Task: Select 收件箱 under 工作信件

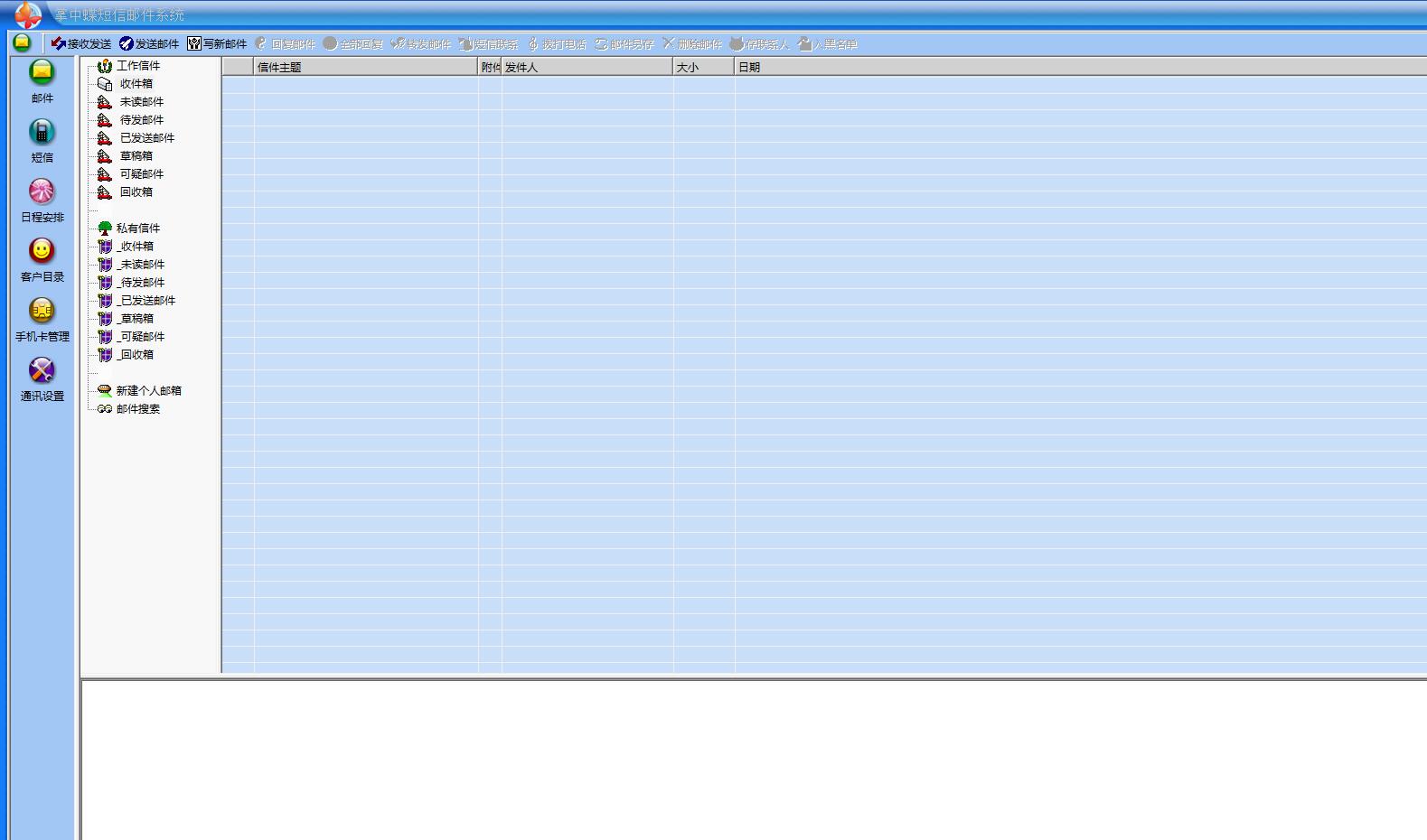Action: pos(136,84)
